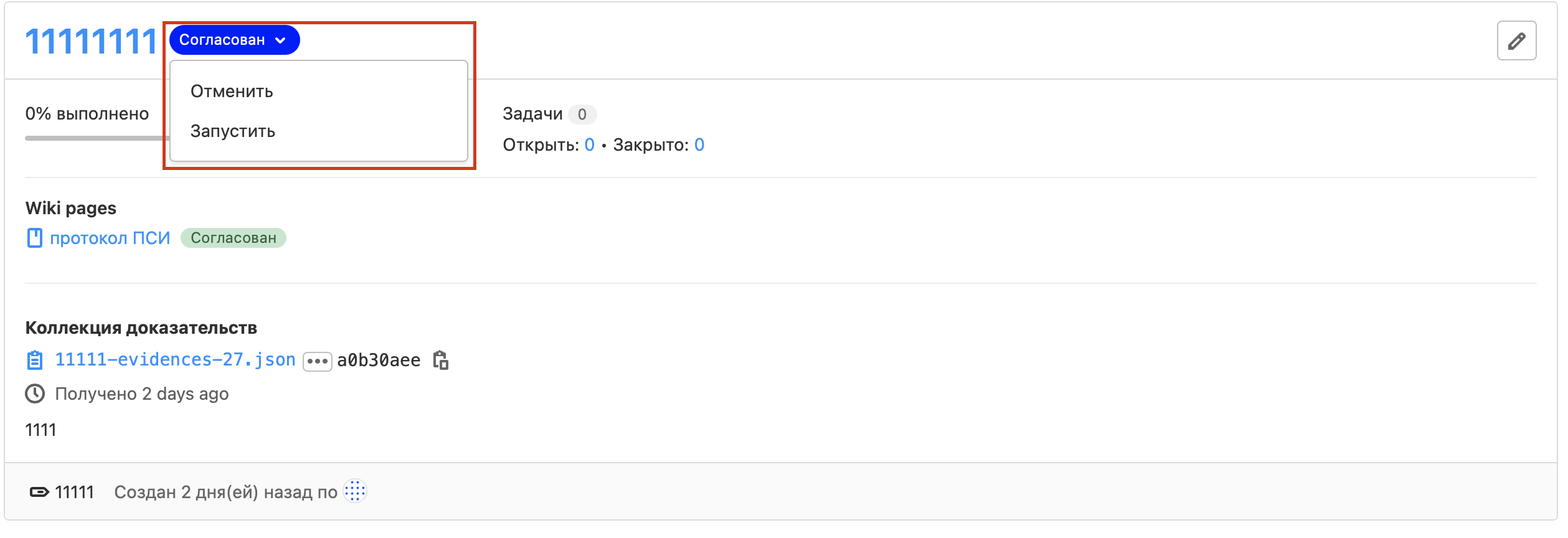Viewport: 1568px width, 538px height.
Task: Open the Согласован status dropdown
Action: coord(222,40)
